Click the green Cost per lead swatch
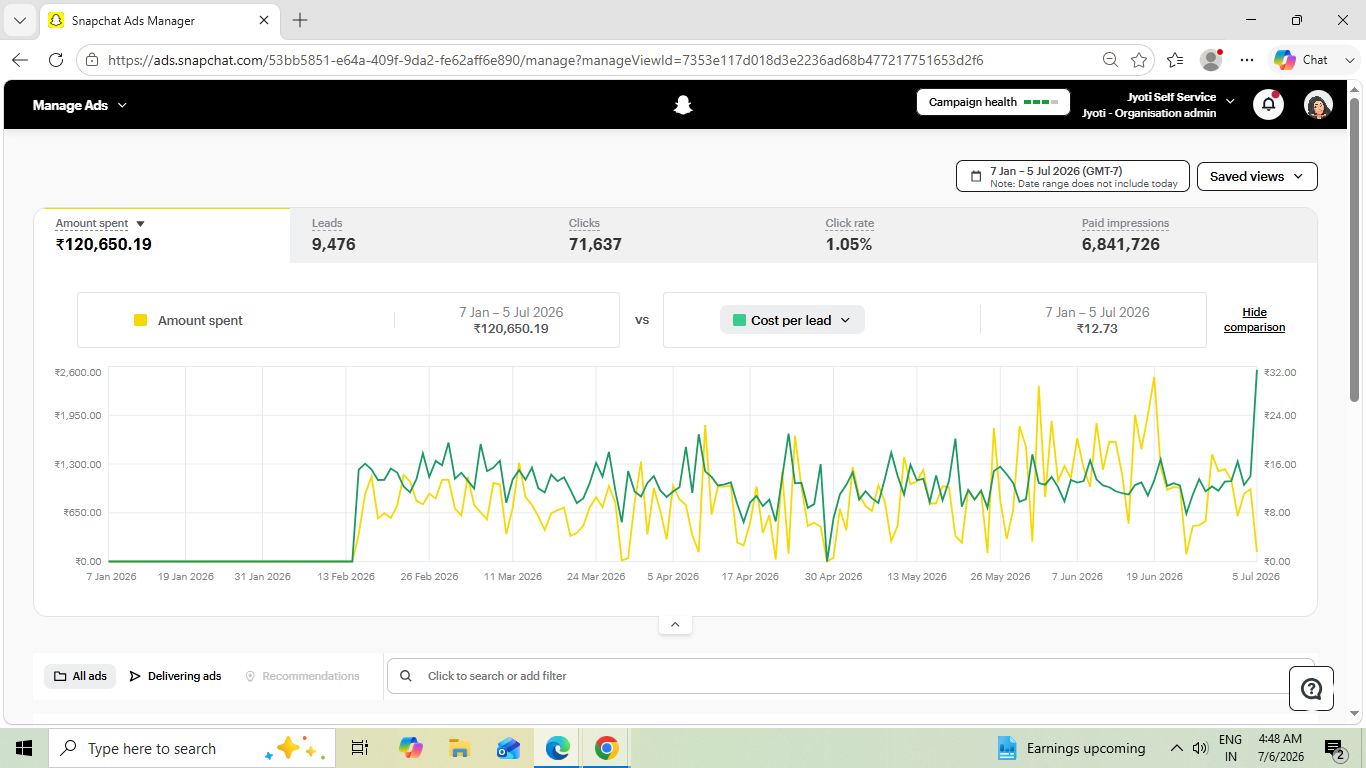The height and width of the screenshot is (768, 1366). pyautogui.click(x=739, y=320)
